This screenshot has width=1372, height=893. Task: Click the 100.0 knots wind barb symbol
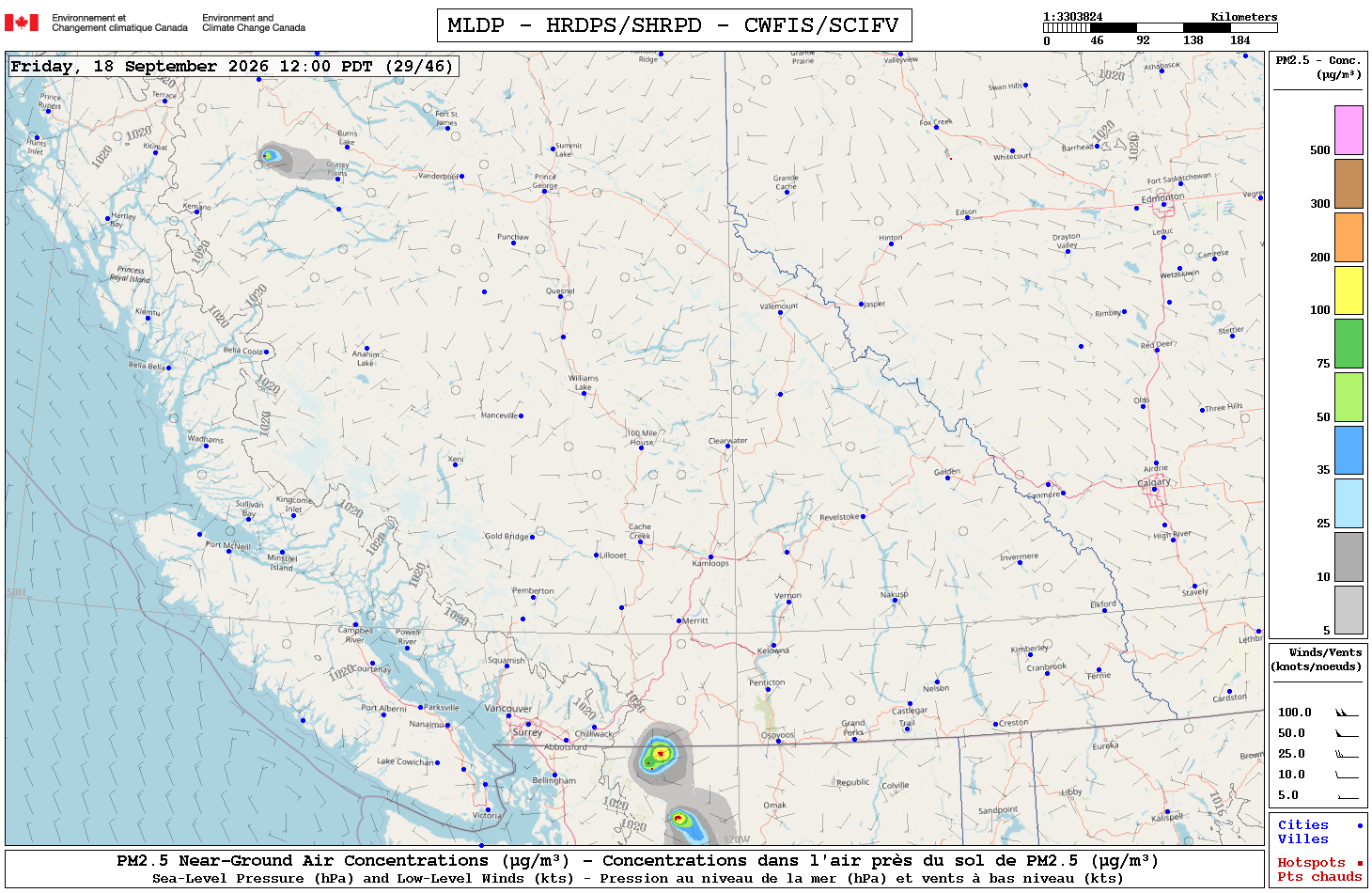[x=1347, y=713]
